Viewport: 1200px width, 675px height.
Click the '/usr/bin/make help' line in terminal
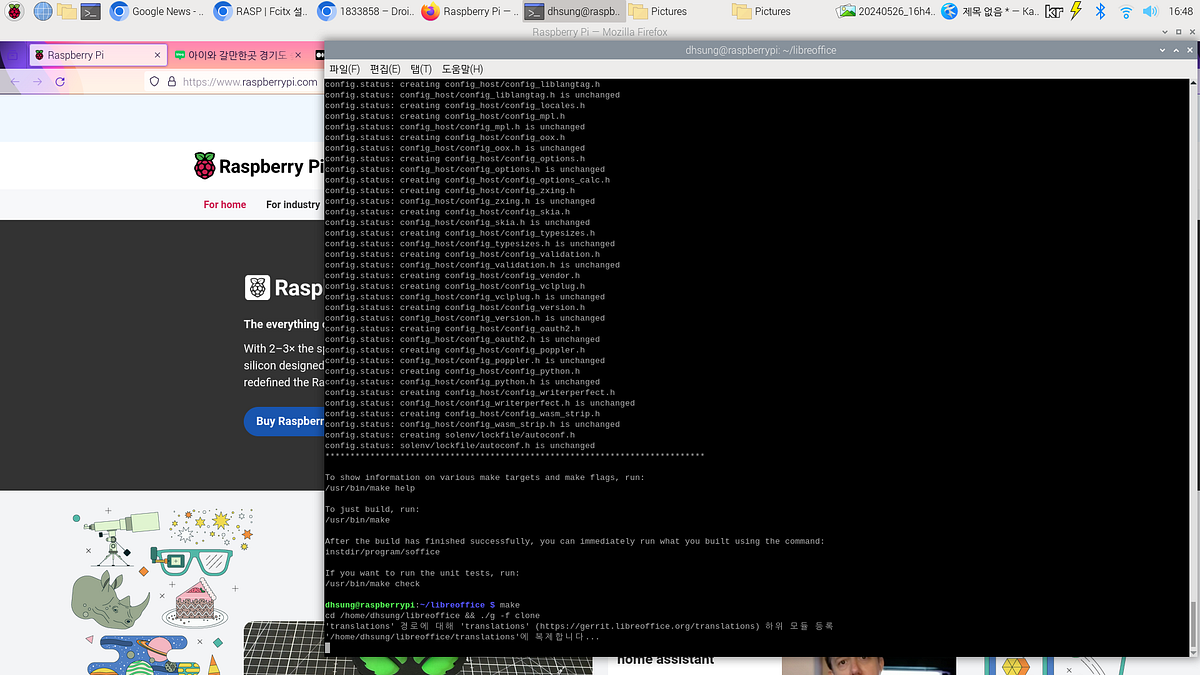[x=369, y=488]
